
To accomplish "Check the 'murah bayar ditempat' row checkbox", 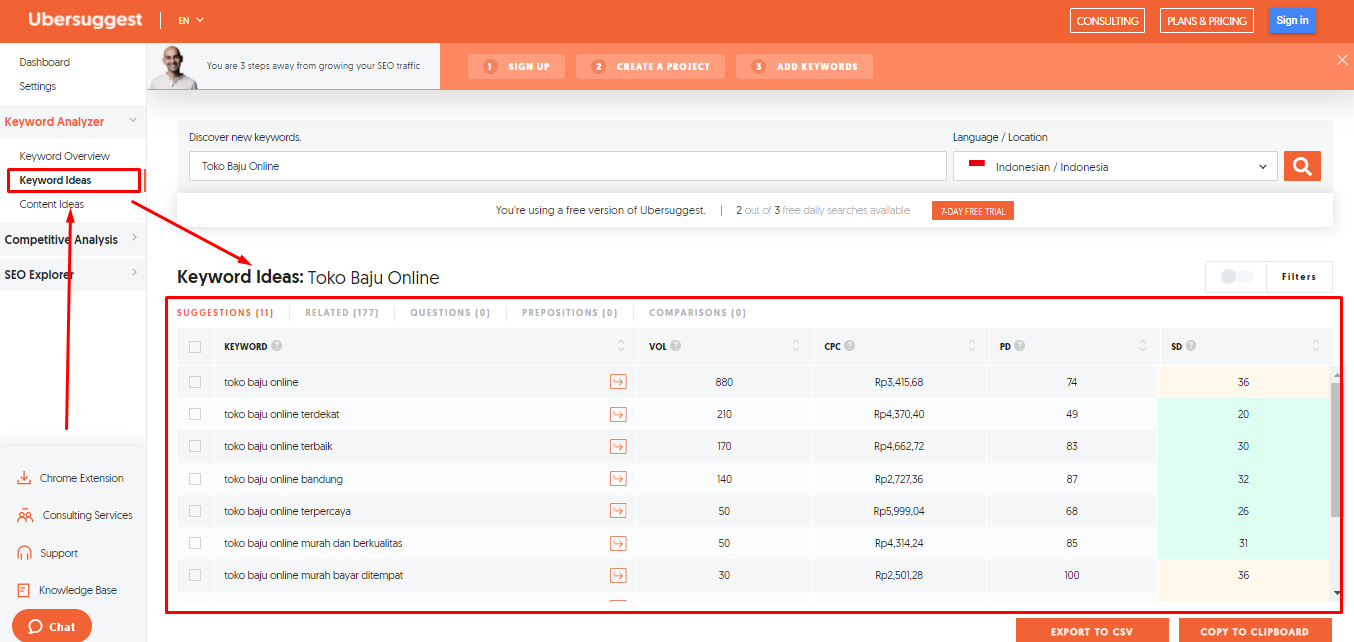I will 195,575.
